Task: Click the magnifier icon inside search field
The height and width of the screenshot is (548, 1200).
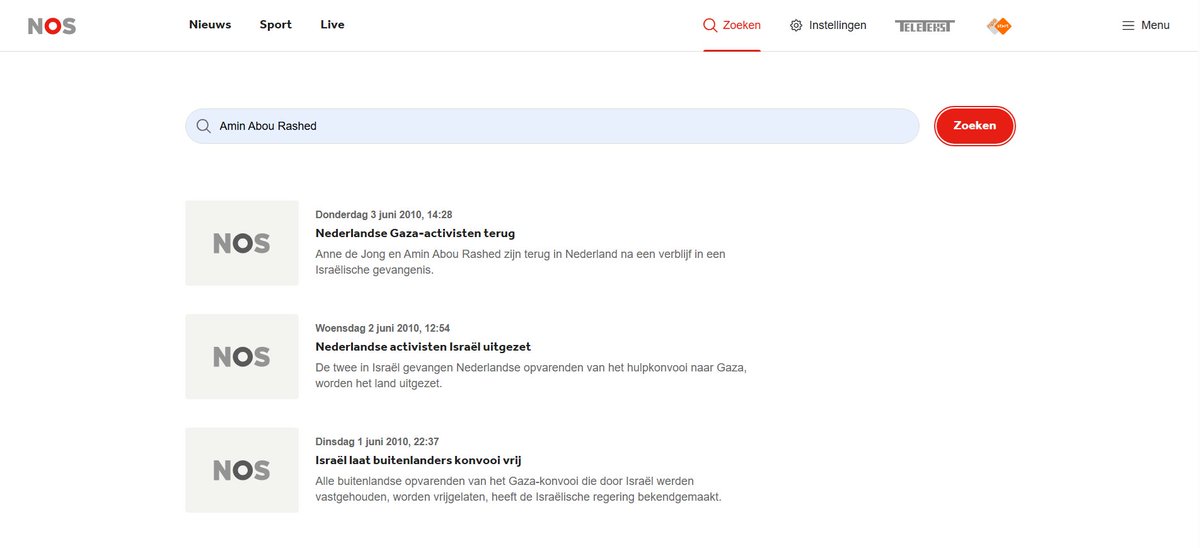Action: click(203, 126)
